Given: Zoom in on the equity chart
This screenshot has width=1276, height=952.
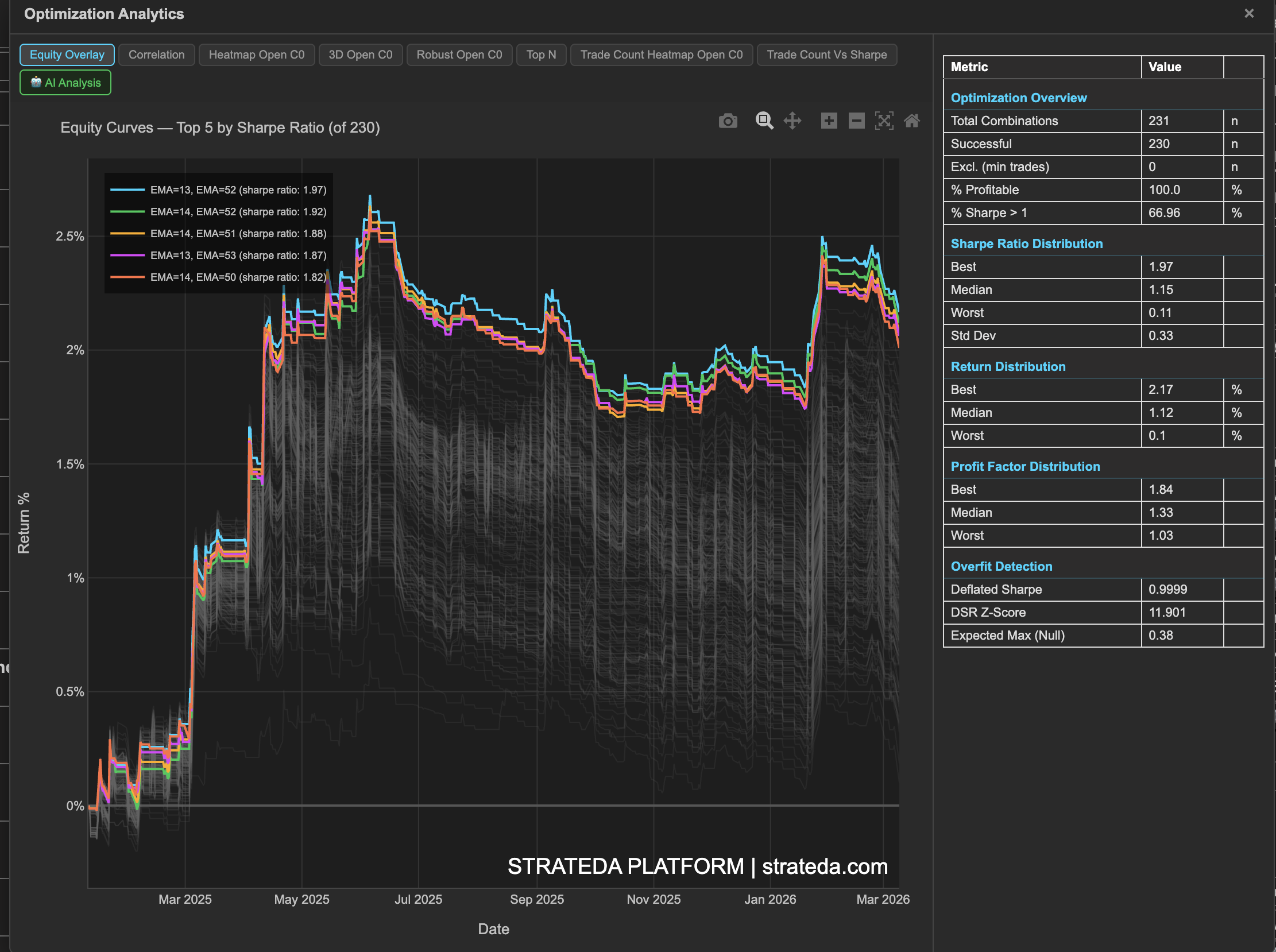Looking at the screenshot, I should (828, 121).
